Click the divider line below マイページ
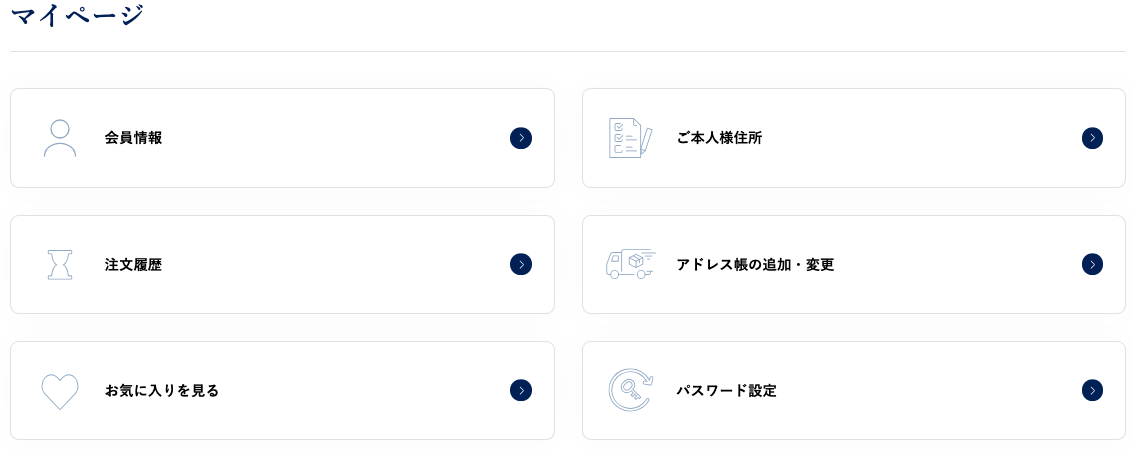The height and width of the screenshot is (454, 1132). [566, 51]
